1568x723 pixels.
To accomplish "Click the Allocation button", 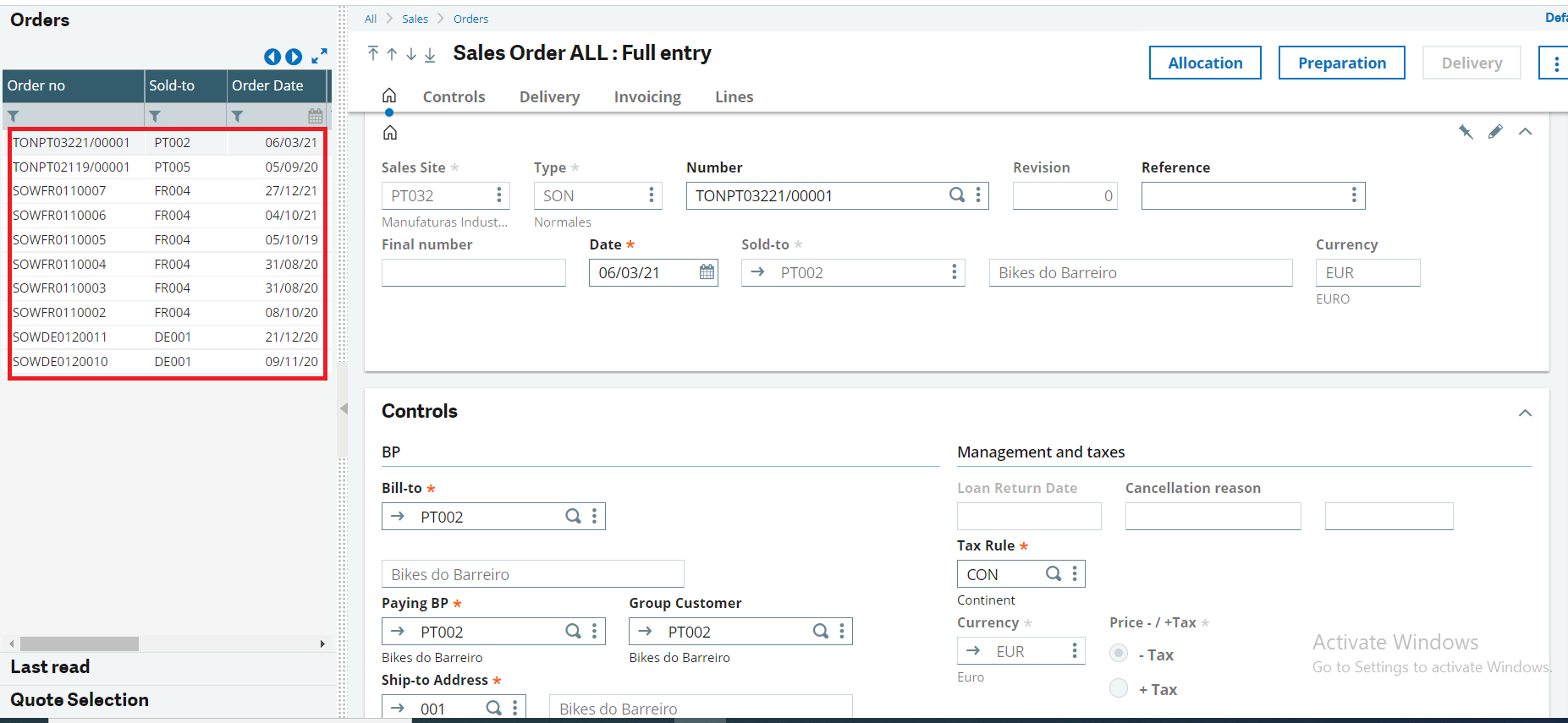I will (1205, 63).
